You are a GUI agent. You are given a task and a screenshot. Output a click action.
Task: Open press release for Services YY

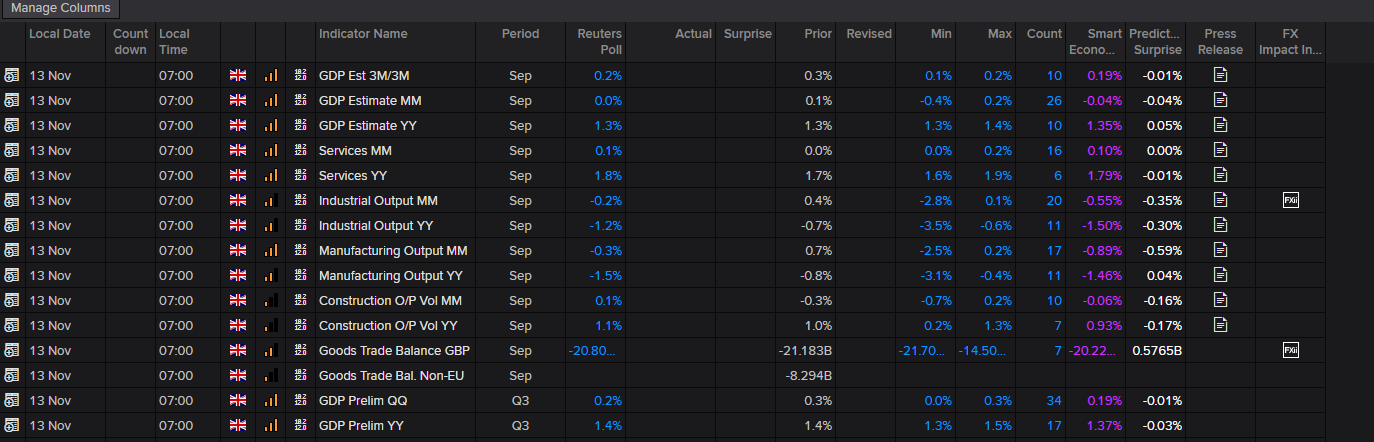pyautogui.click(x=1220, y=175)
